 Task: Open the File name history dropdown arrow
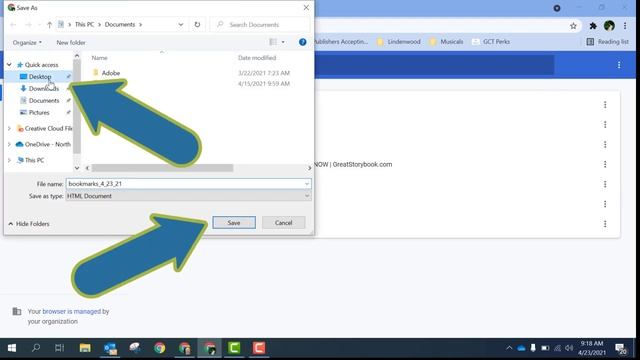click(307, 184)
